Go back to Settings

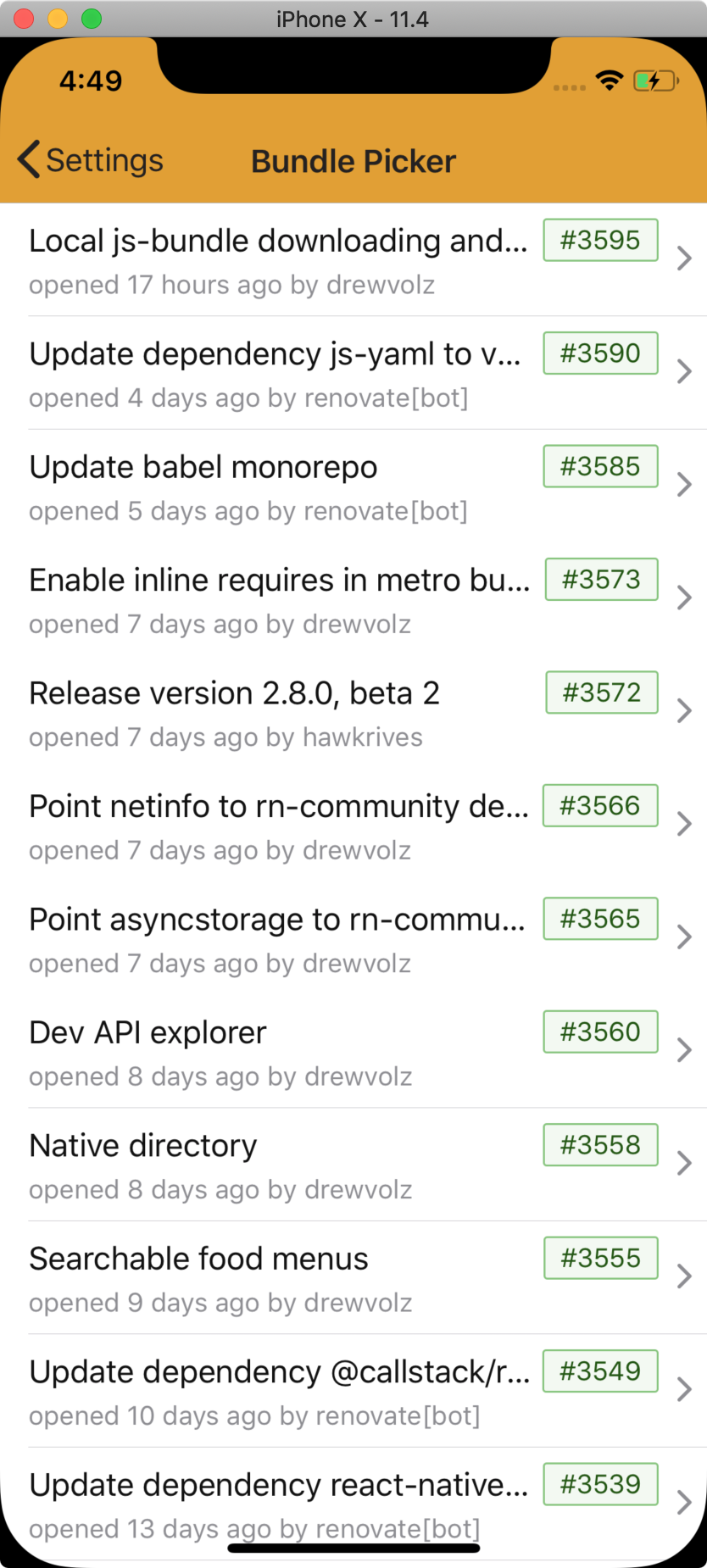tap(103, 160)
